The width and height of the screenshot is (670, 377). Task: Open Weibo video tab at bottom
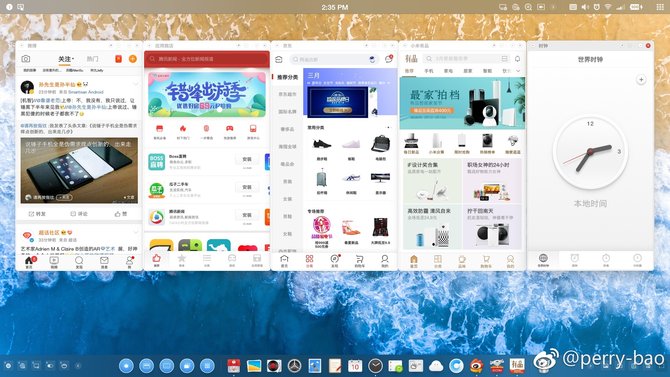point(54,262)
